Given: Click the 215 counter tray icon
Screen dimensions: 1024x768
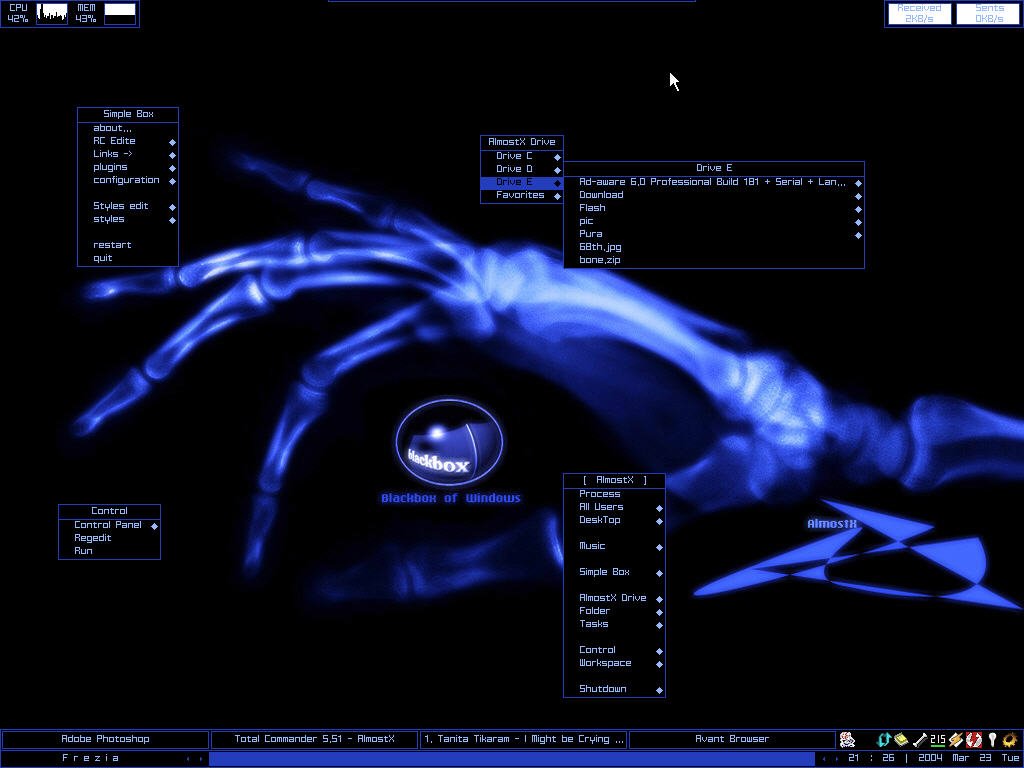Looking at the screenshot, I should point(938,739).
